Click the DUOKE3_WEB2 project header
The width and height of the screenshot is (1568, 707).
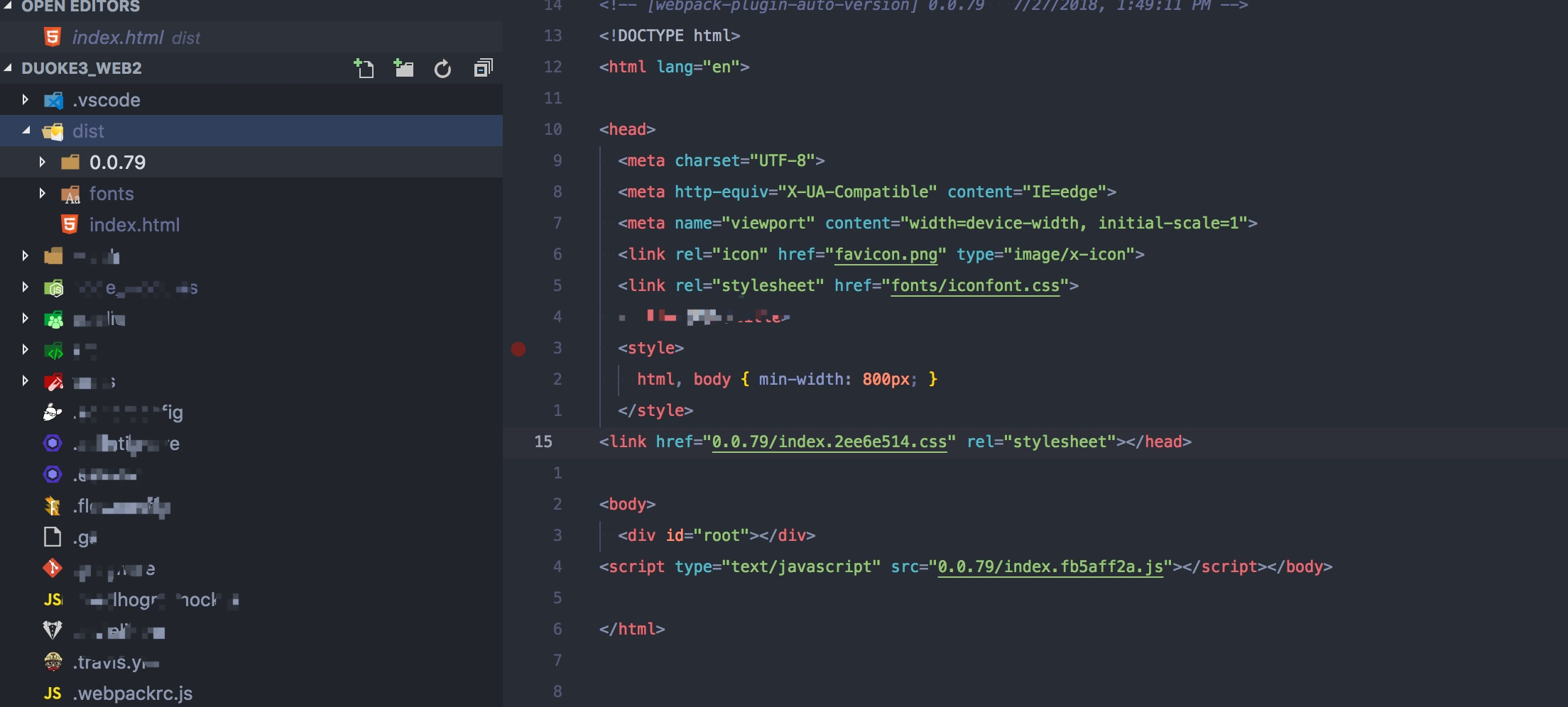coord(82,68)
